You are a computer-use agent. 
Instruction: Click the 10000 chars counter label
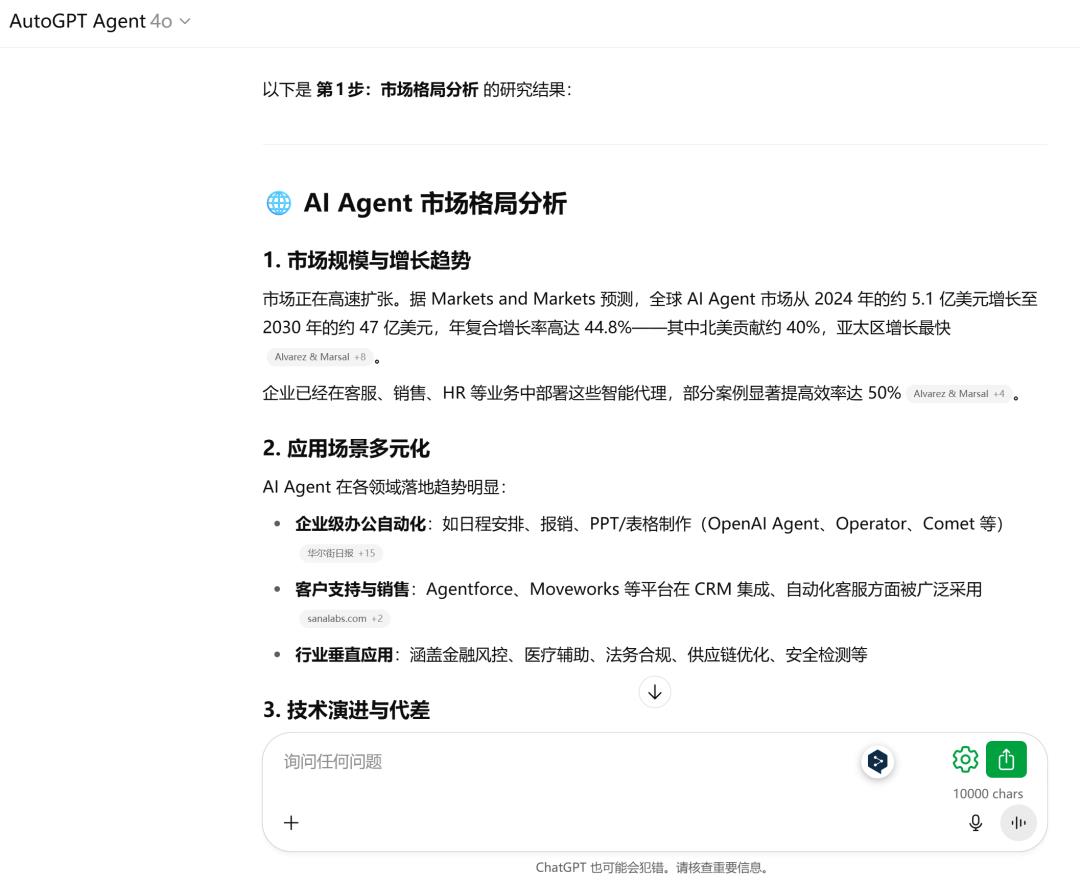[x=988, y=794]
